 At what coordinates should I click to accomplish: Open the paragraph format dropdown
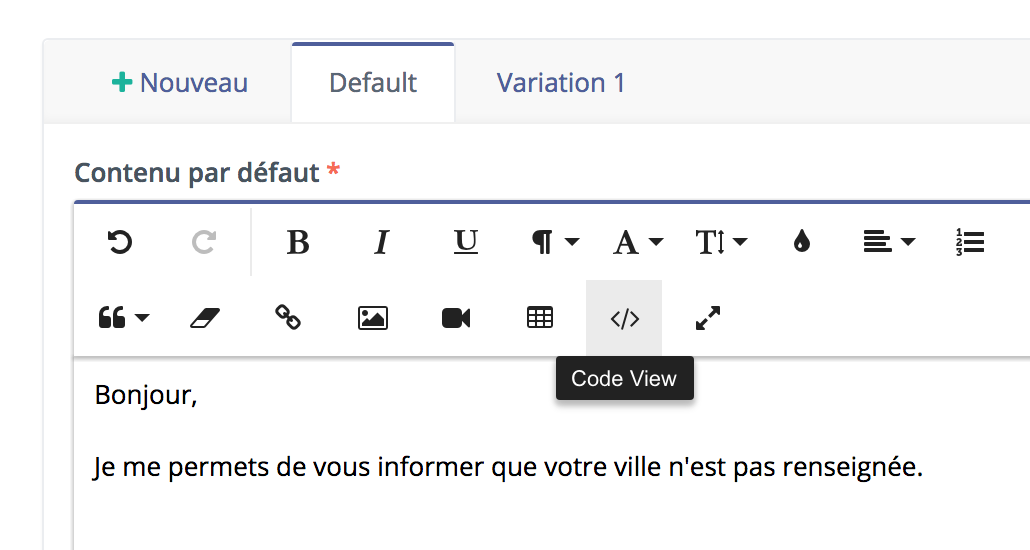tap(555, 242)
